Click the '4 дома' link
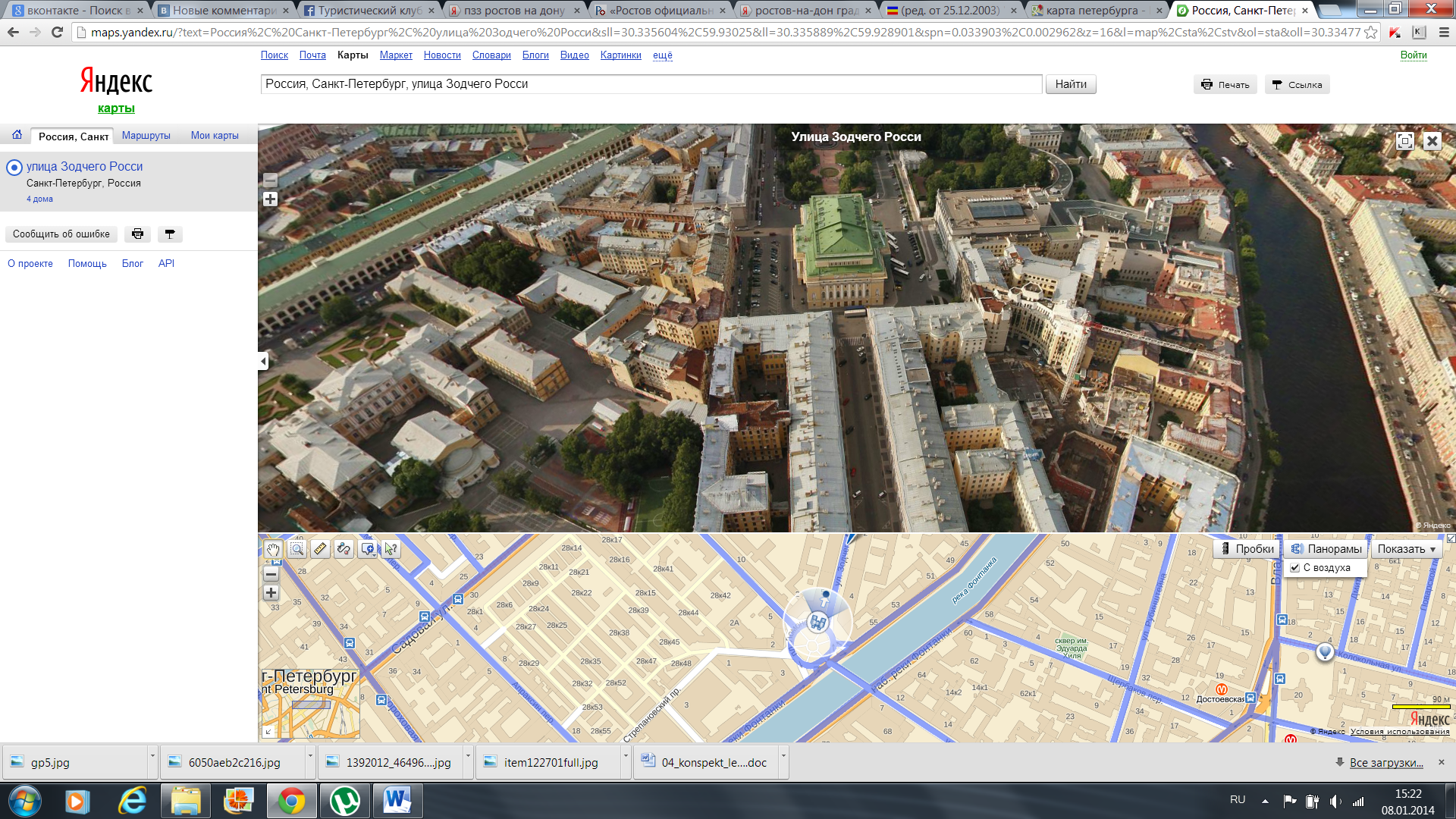This screenshot has height=819, width=1456. 39,199
